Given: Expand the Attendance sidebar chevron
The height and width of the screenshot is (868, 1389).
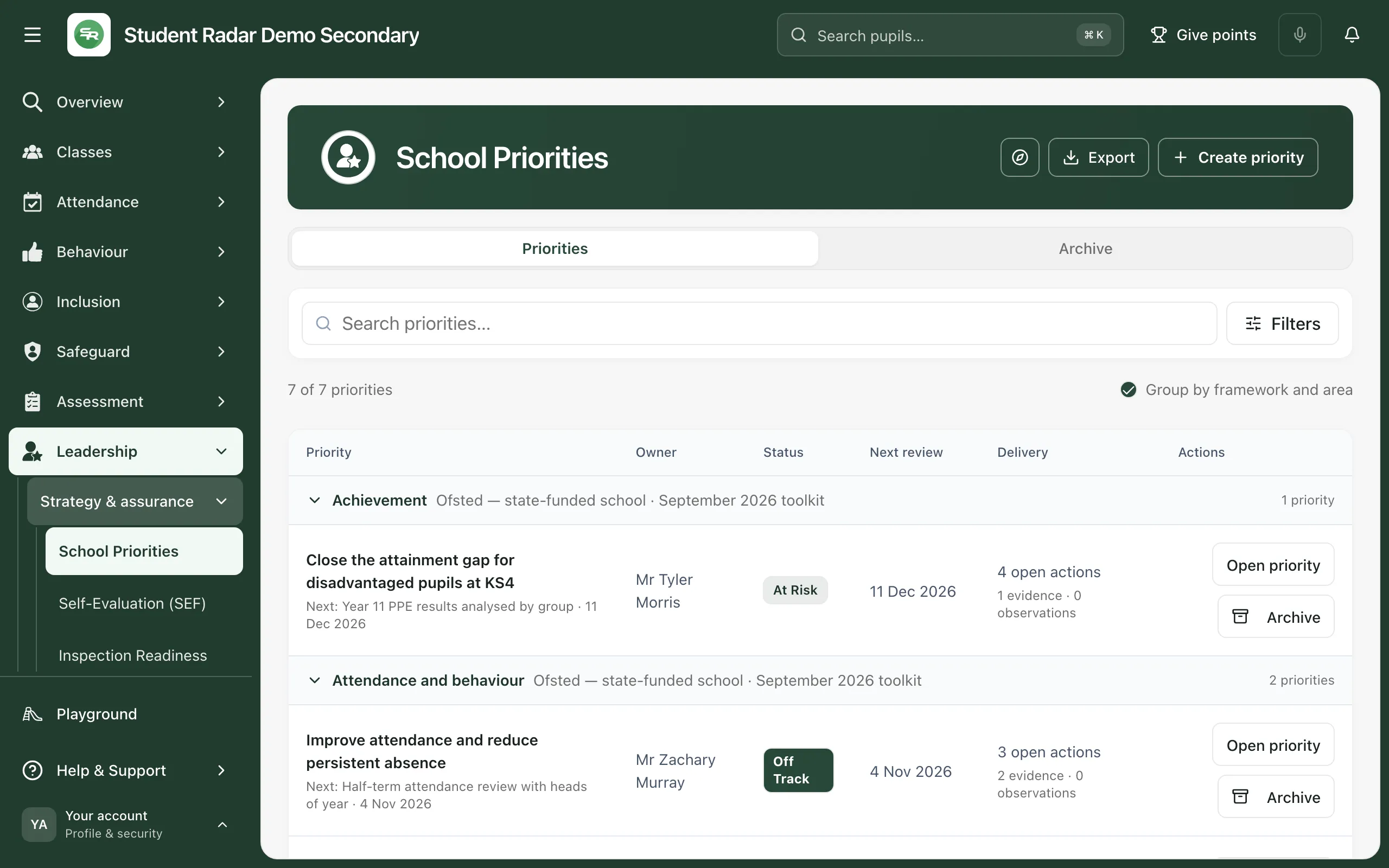Looking at the screenshot, I should click(221, 202).
